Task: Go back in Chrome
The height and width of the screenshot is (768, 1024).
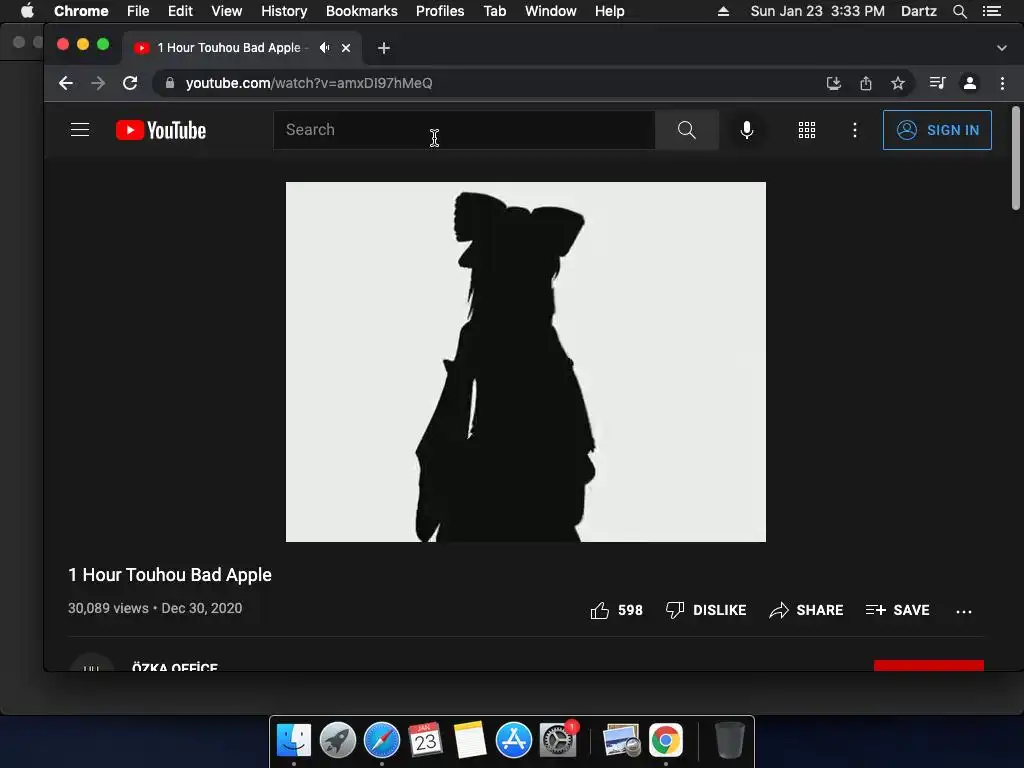Action: [x=66, y=83]
